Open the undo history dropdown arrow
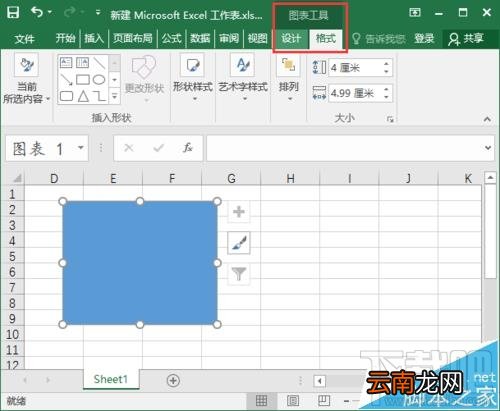This screenshot has height=411, width=500. coord(50,13)
